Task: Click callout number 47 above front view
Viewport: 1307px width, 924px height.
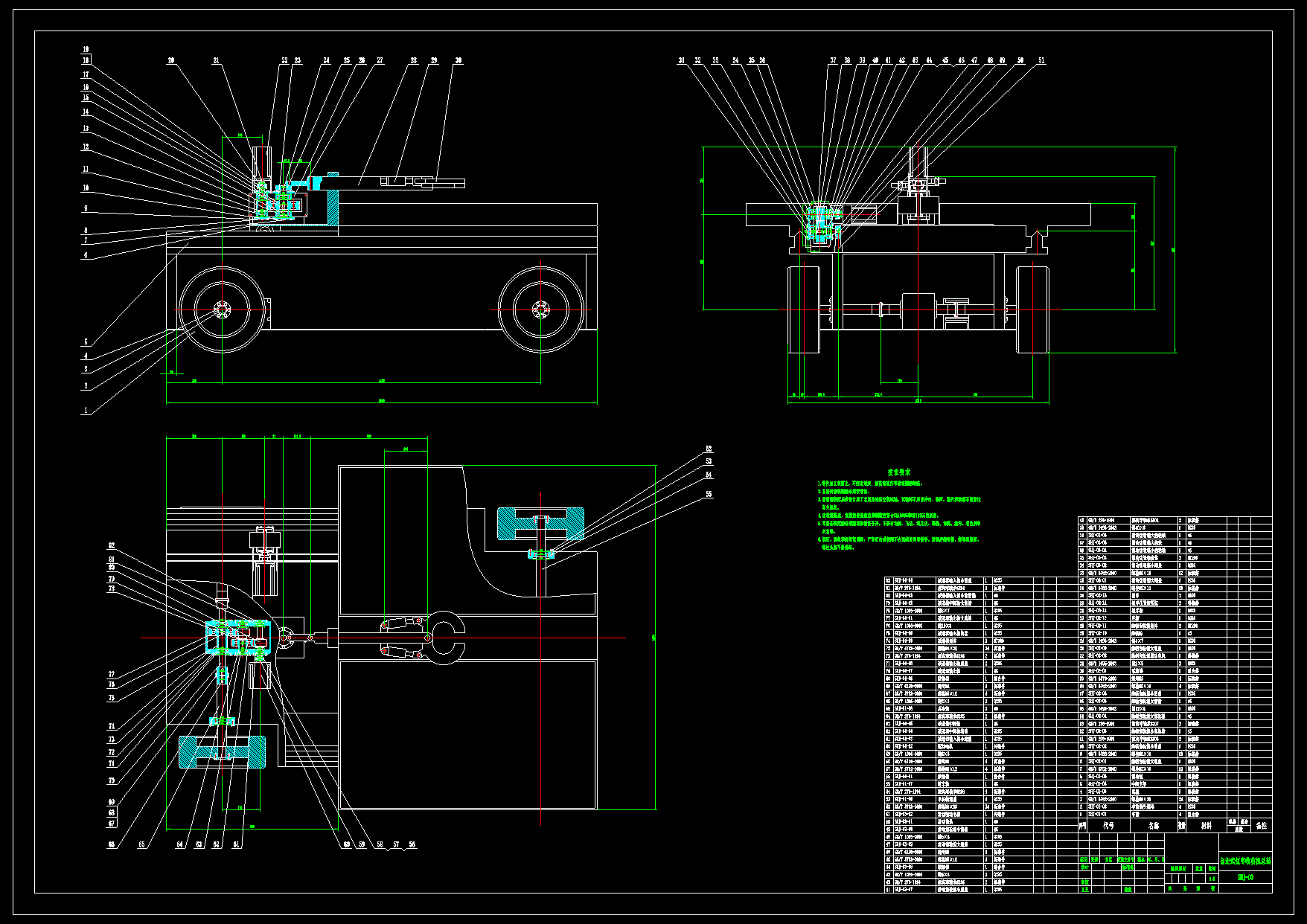Action: pyautogui.click(x=974, y=61)
